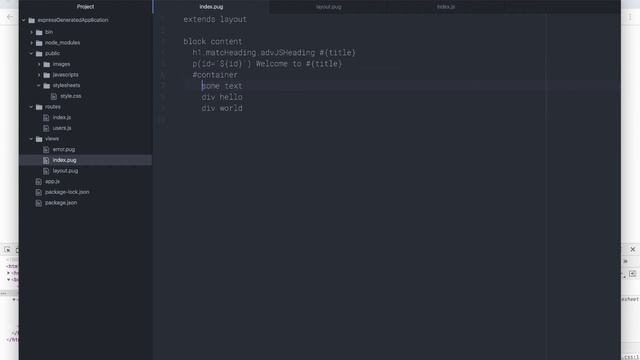Click the layout.pug file icon in tree
This screenshot has width=640, height=360.
(46, 171)
